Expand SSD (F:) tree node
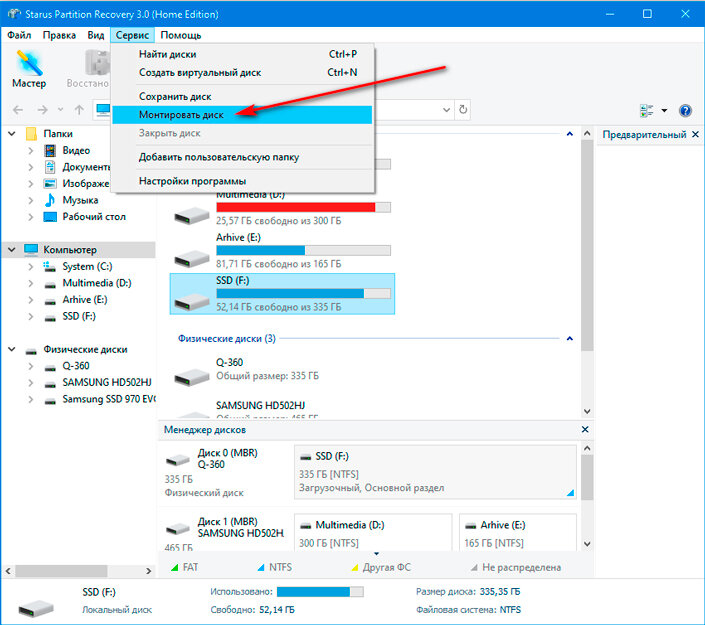Screen dimensions: 705x625 (x=31, y=316)
